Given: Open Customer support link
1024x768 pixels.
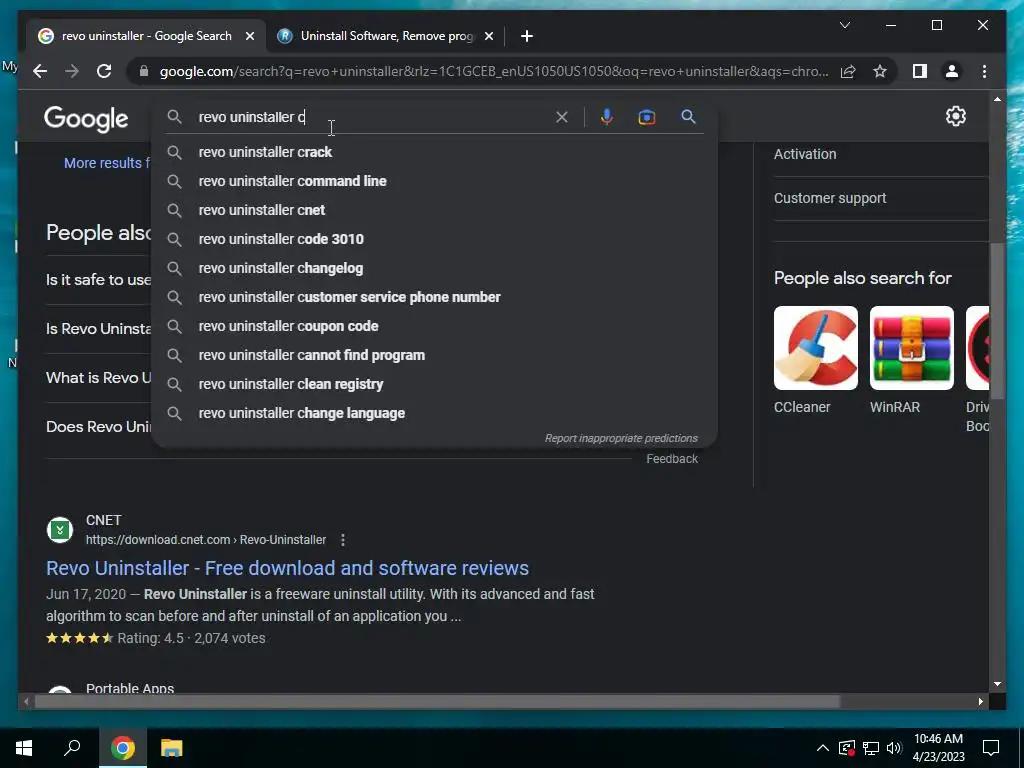Looking at the screenshot, I should [x=830, y=198].
